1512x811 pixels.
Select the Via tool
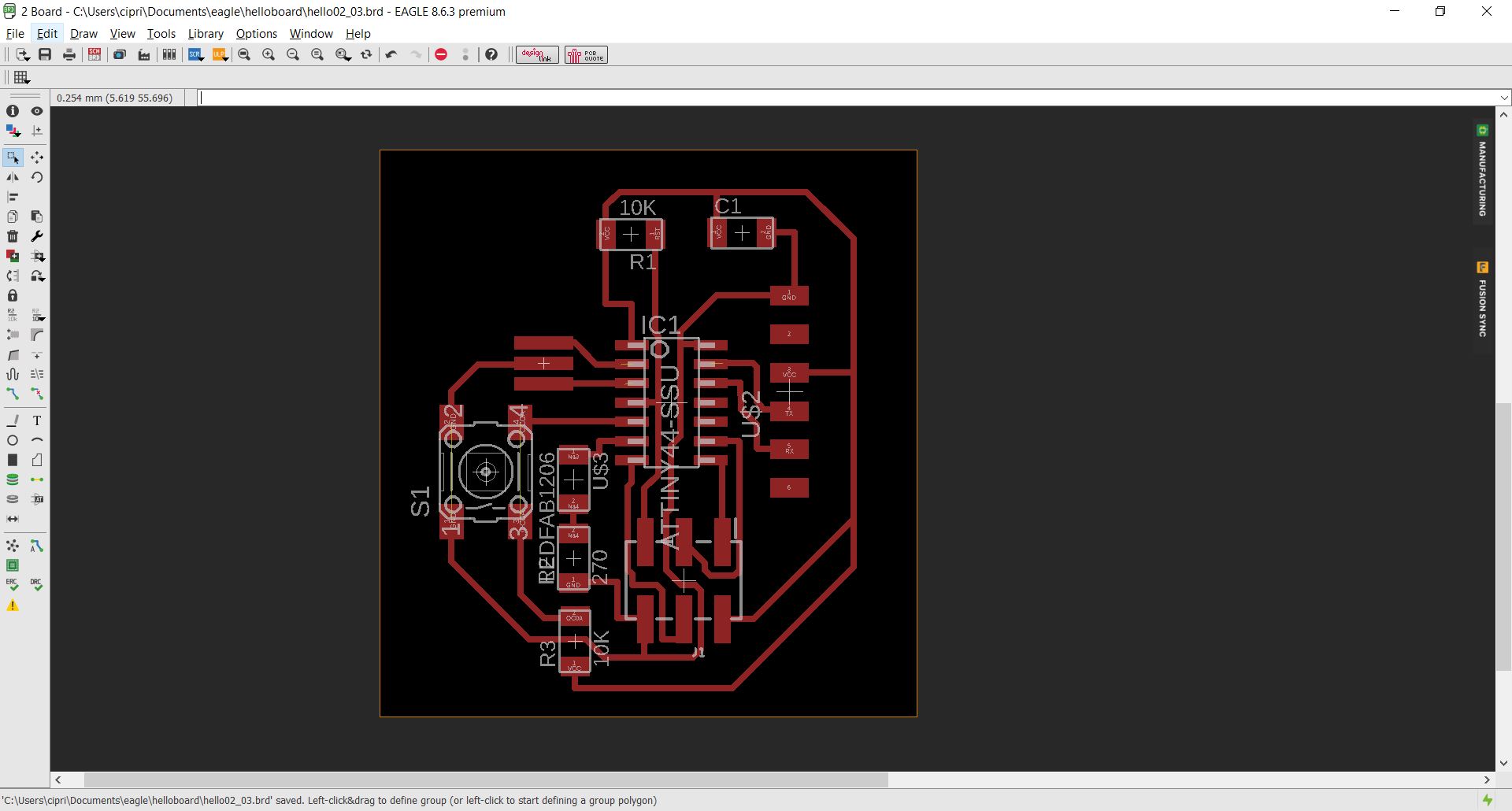click(13, 480)
